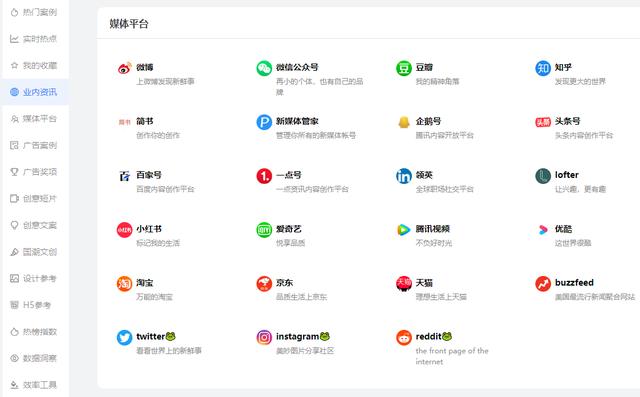Click the 简书 Jianshu logo icon
This screenshot has height=397, width=640.
[x=124, y=122]
